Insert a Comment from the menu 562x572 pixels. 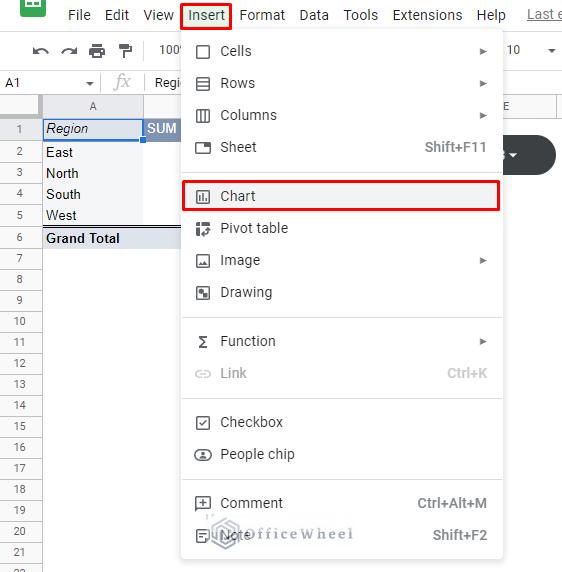pos(342,503)
